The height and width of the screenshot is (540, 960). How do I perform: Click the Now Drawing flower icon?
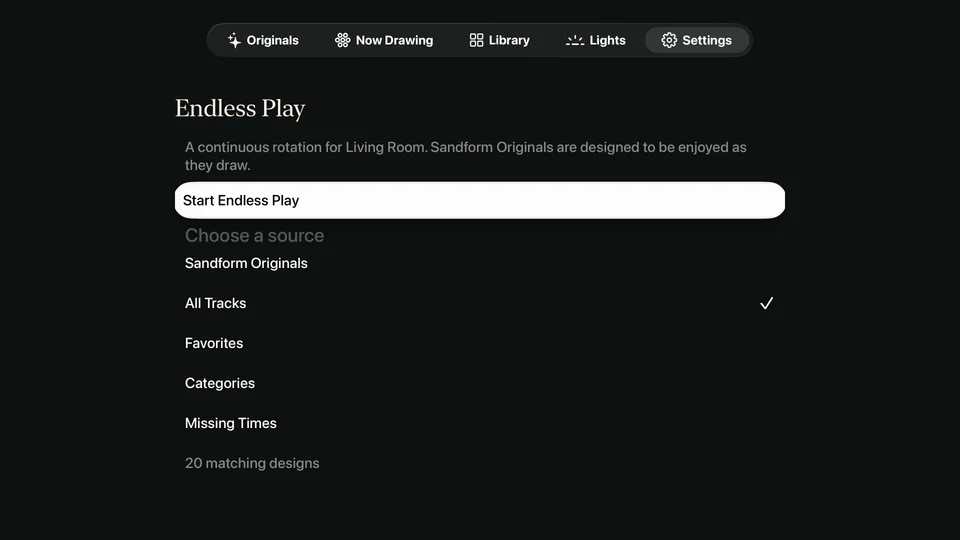tap(342, 40)
